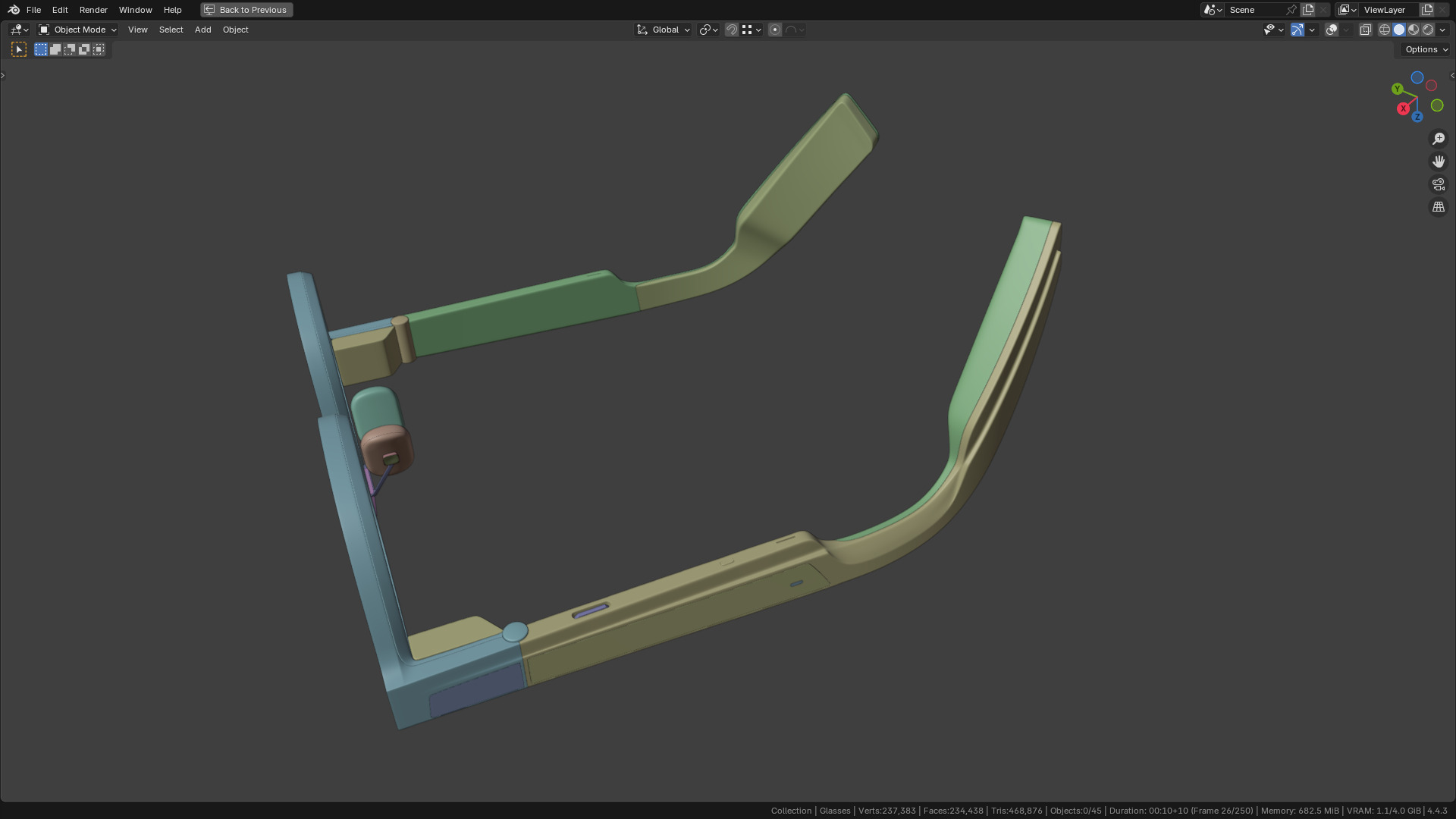Click the zoom viewport magnifier icon
The image size is (1456, 819).
pyautogui.click(x=1438, y=139)
